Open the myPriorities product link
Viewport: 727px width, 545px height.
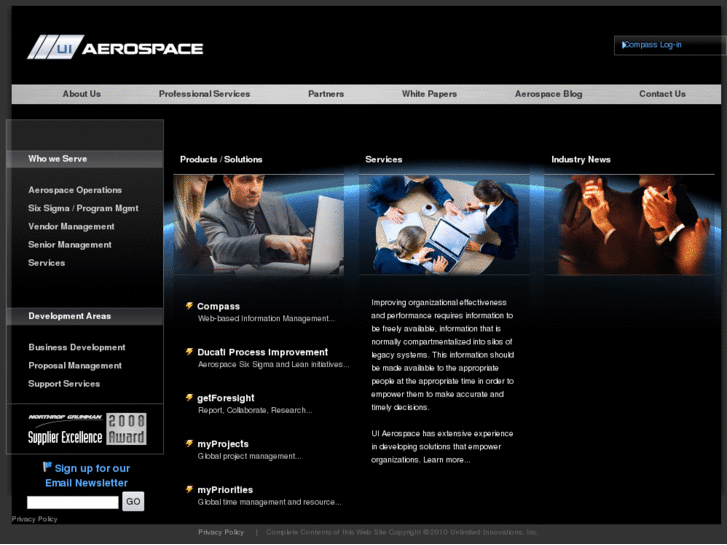pos(225,490)
